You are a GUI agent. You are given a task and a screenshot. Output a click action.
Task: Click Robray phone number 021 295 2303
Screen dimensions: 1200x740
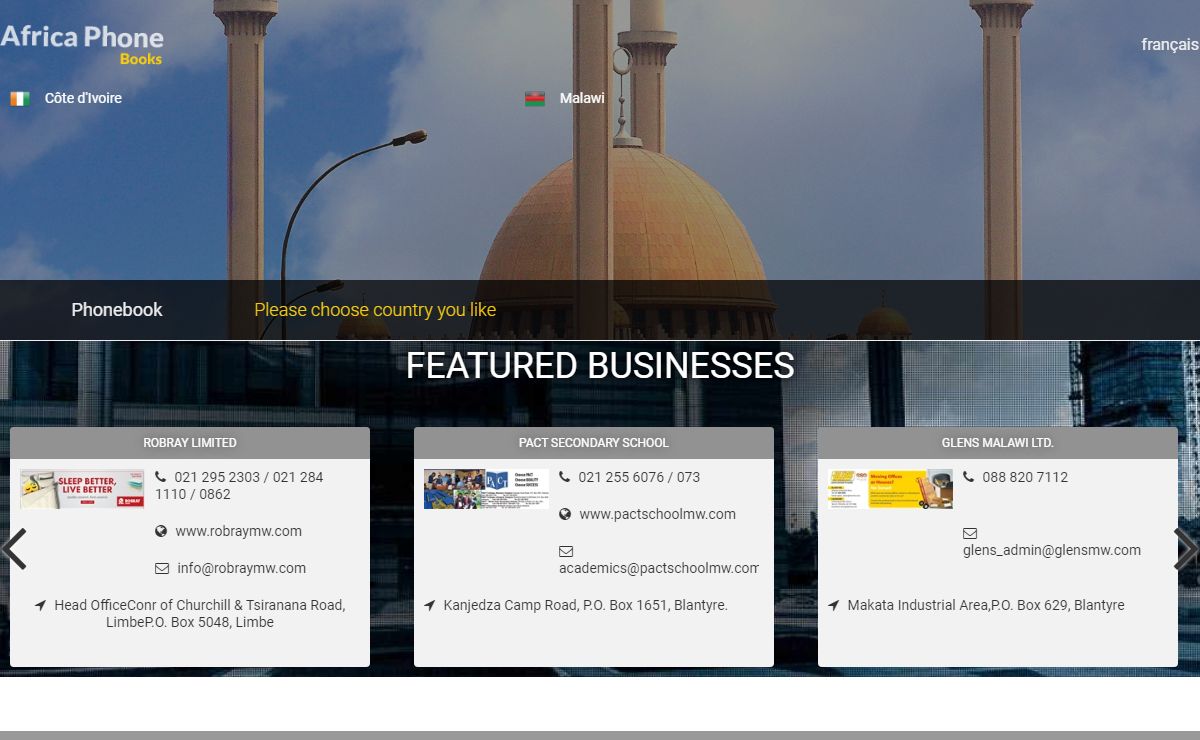[217, 477]
